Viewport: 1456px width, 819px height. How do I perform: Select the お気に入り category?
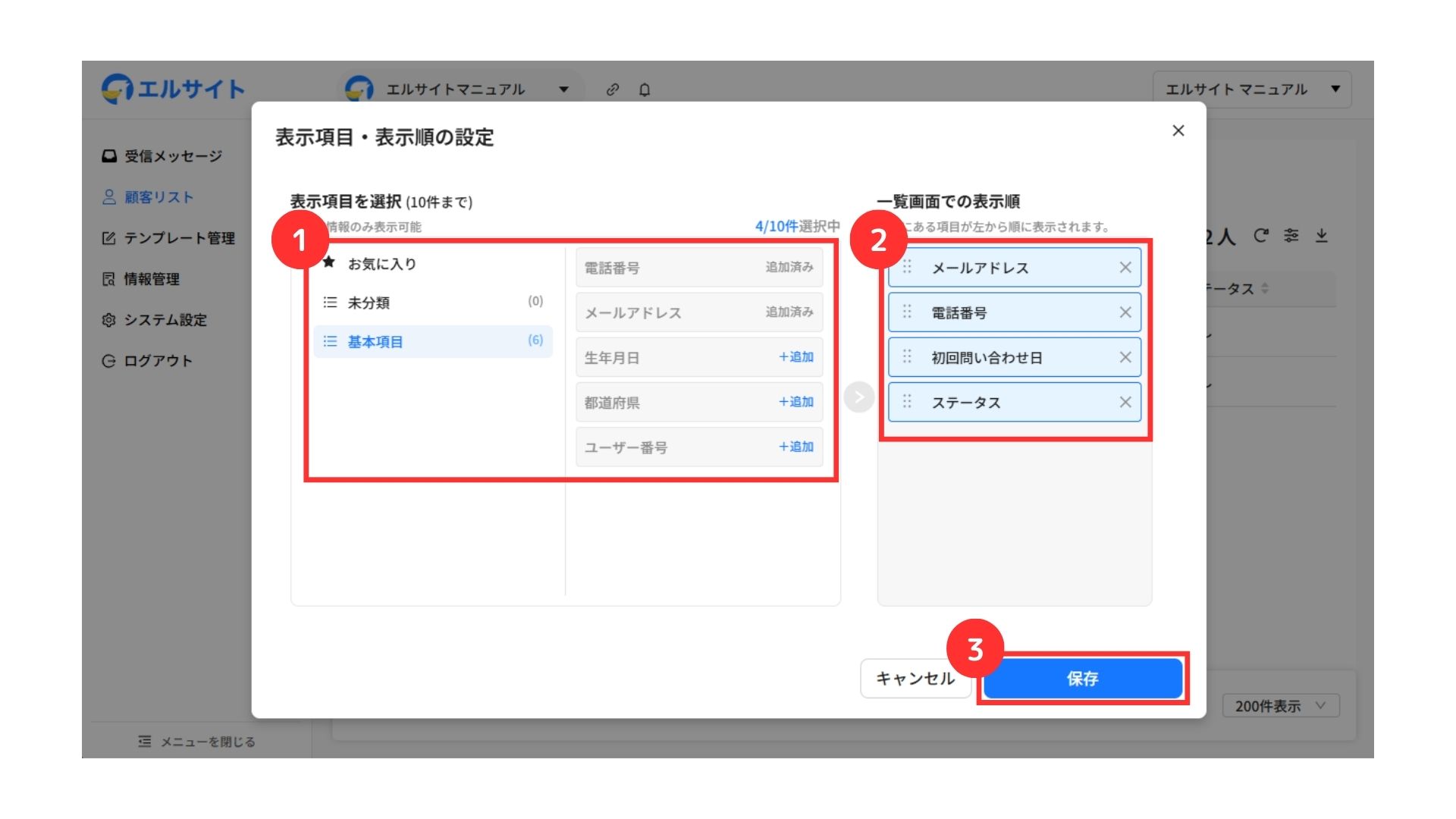point(381,264)
